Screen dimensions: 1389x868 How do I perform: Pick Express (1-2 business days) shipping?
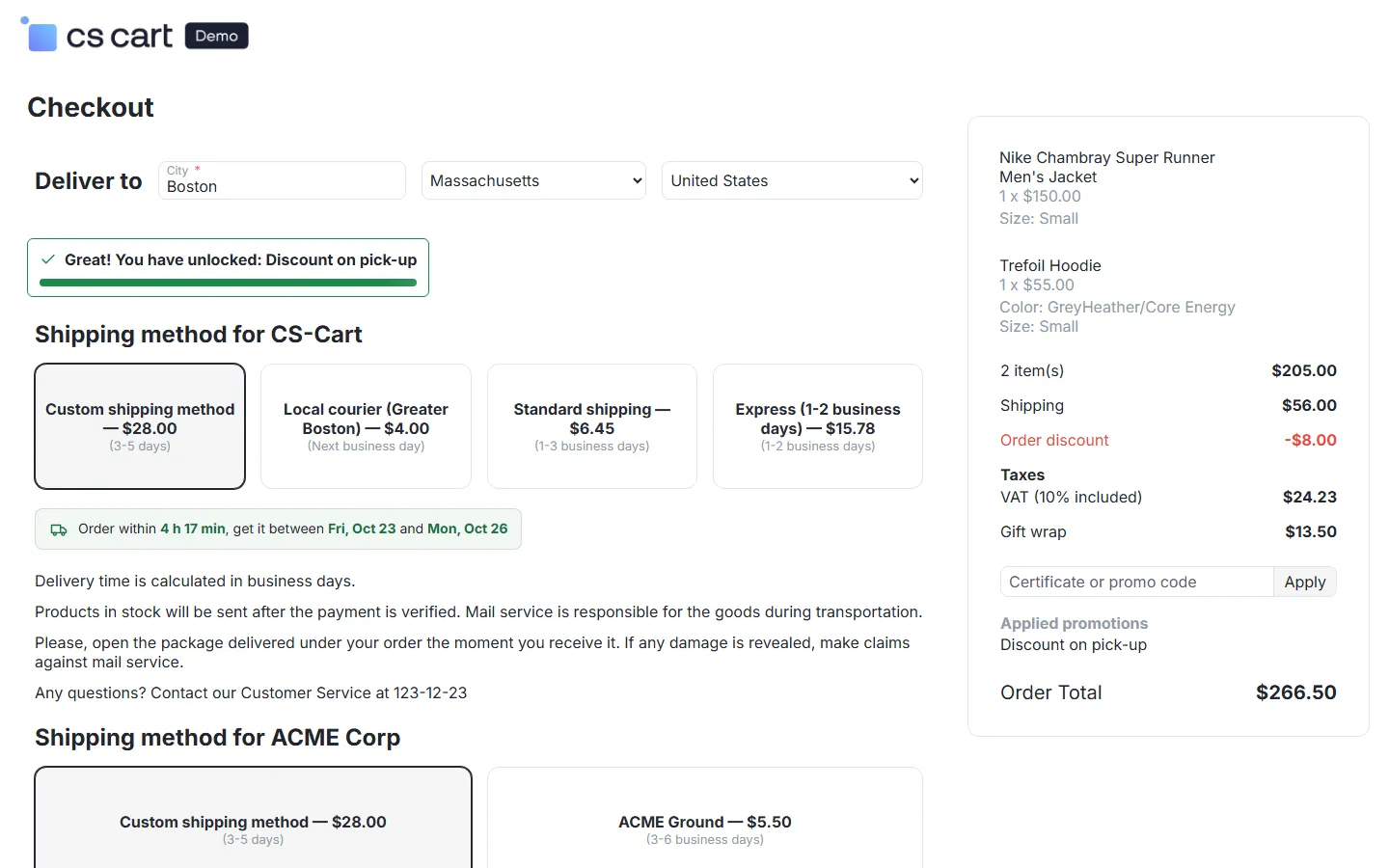click(818, 426)
